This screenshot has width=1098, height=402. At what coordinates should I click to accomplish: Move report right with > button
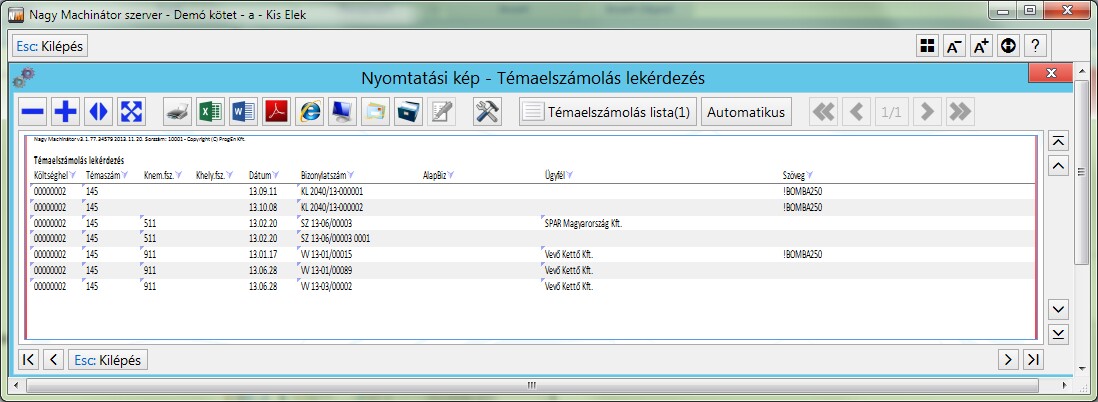(x=1008, y=360)
